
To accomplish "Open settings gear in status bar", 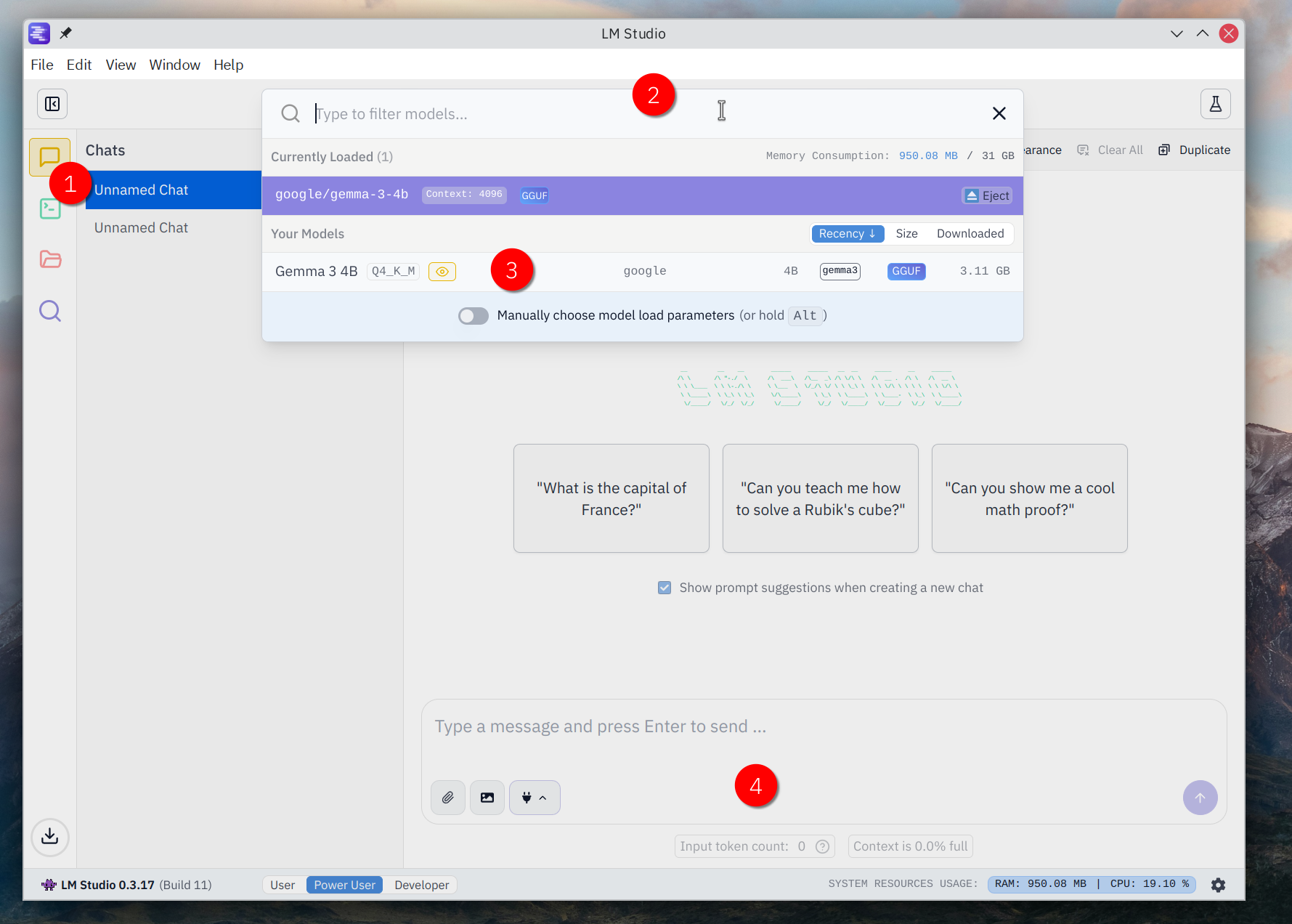I will pos(1218,885).
